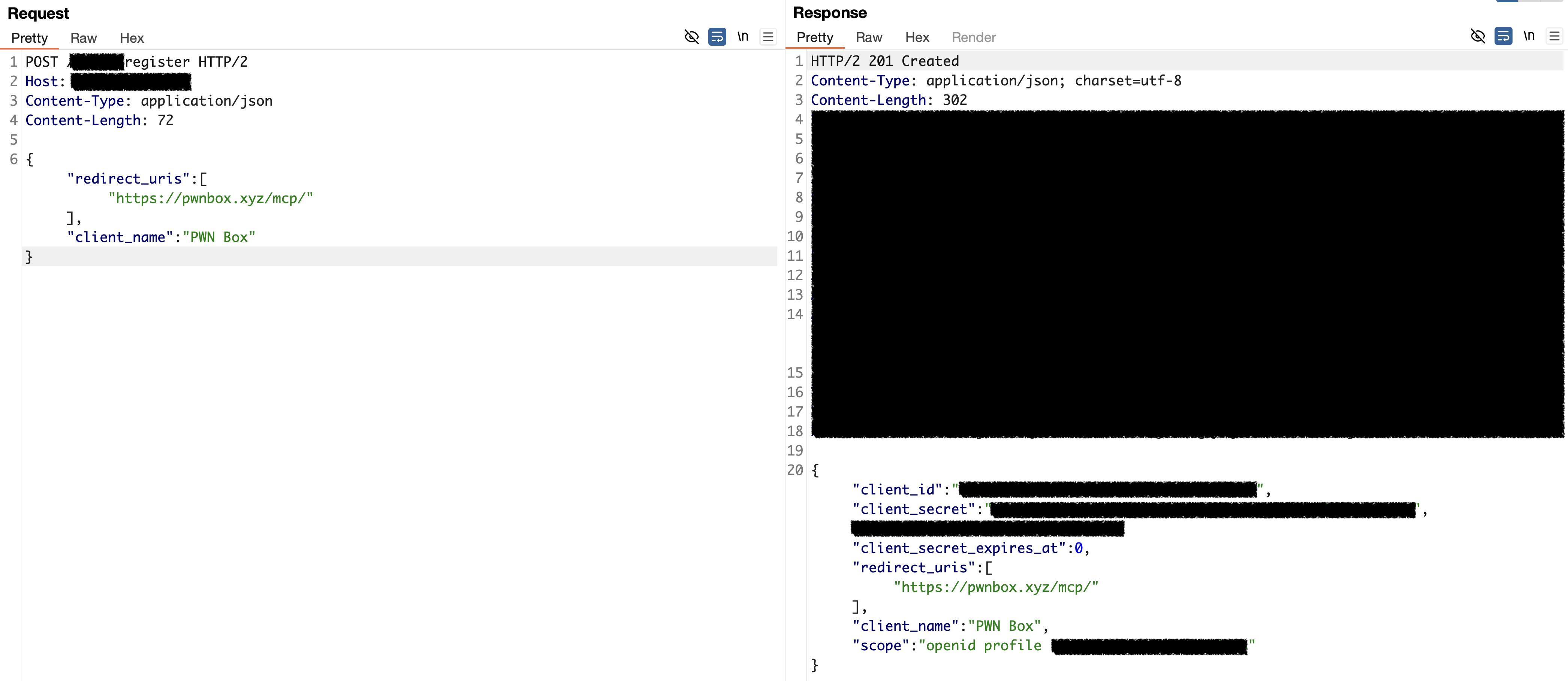
Task: Click the Response panel title
Action: 830,13
